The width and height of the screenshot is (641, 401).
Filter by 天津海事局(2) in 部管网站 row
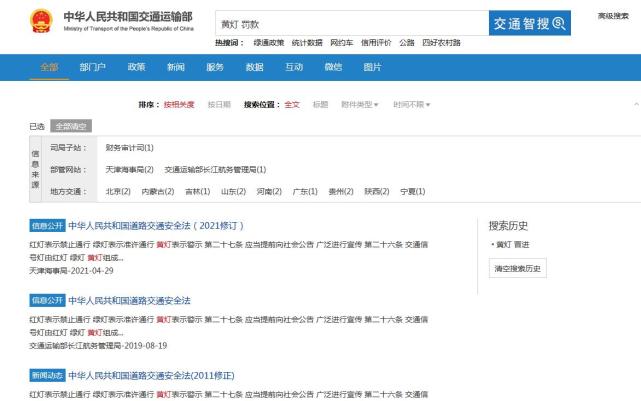(129, 169)
